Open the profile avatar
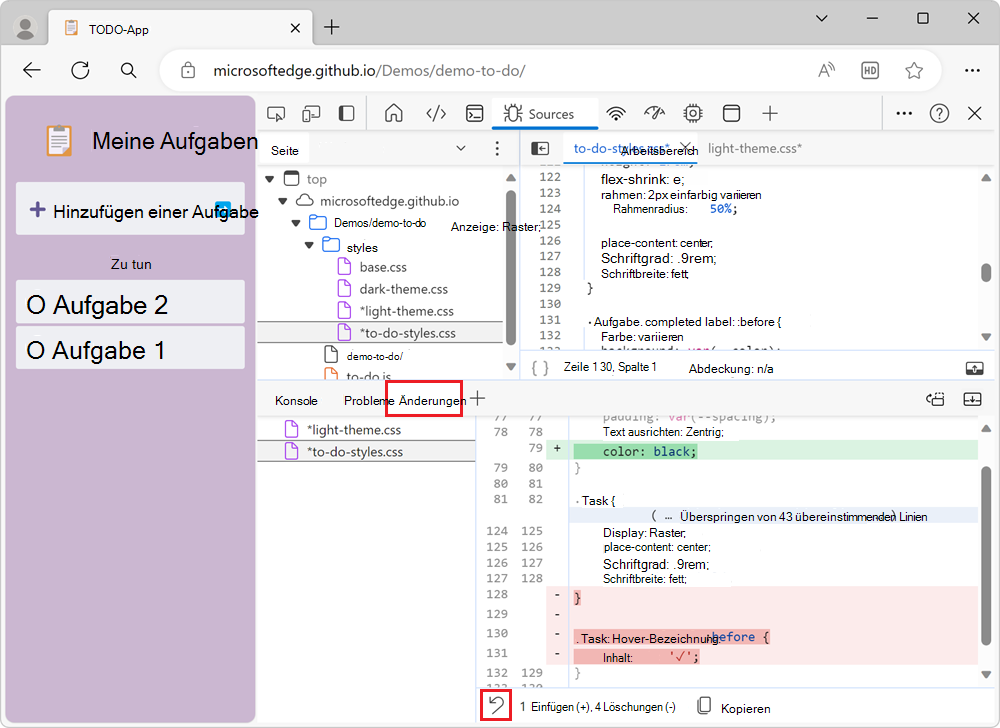Image resolution: width=1000 pixels, height=728 pixels. [x=26, y=28]
